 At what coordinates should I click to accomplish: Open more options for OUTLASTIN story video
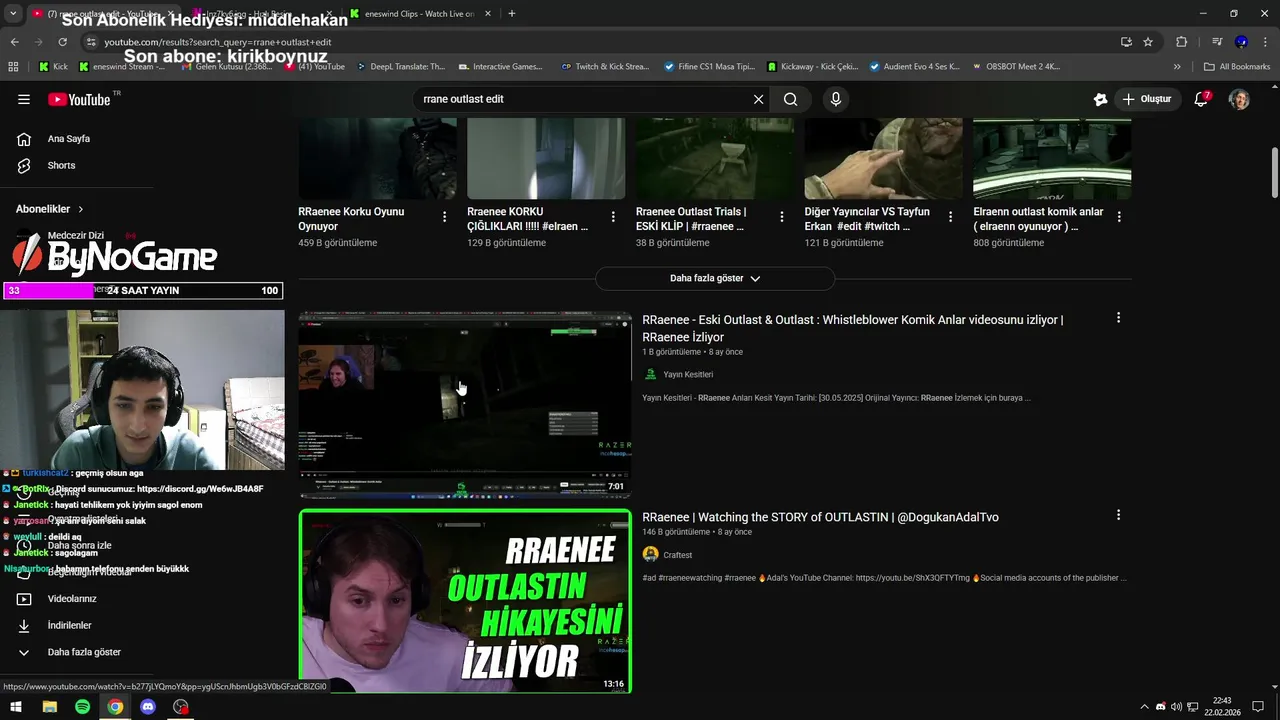[1118, 515]
